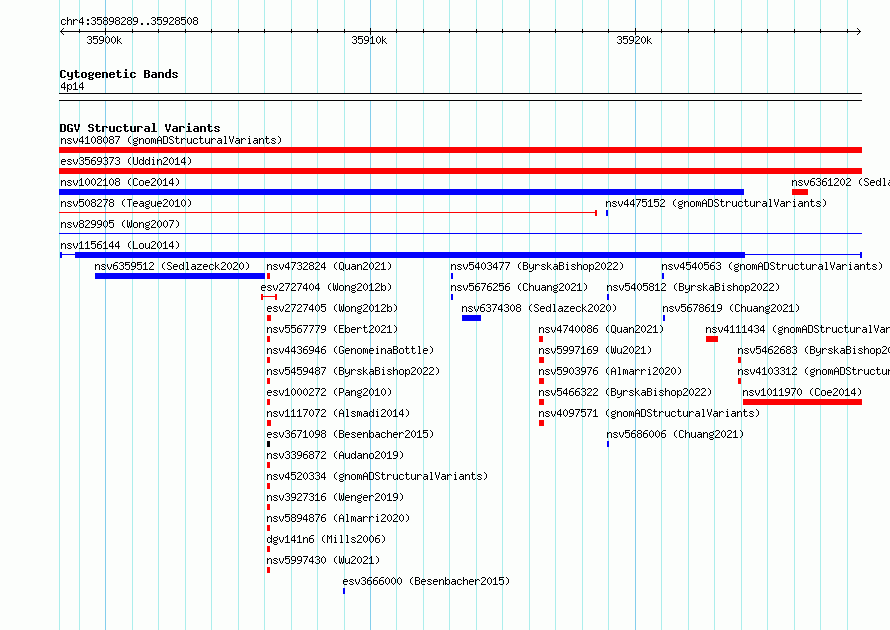Select the red bar under nsv6361202
890x630 pixels.
click(x=800, y=192)
